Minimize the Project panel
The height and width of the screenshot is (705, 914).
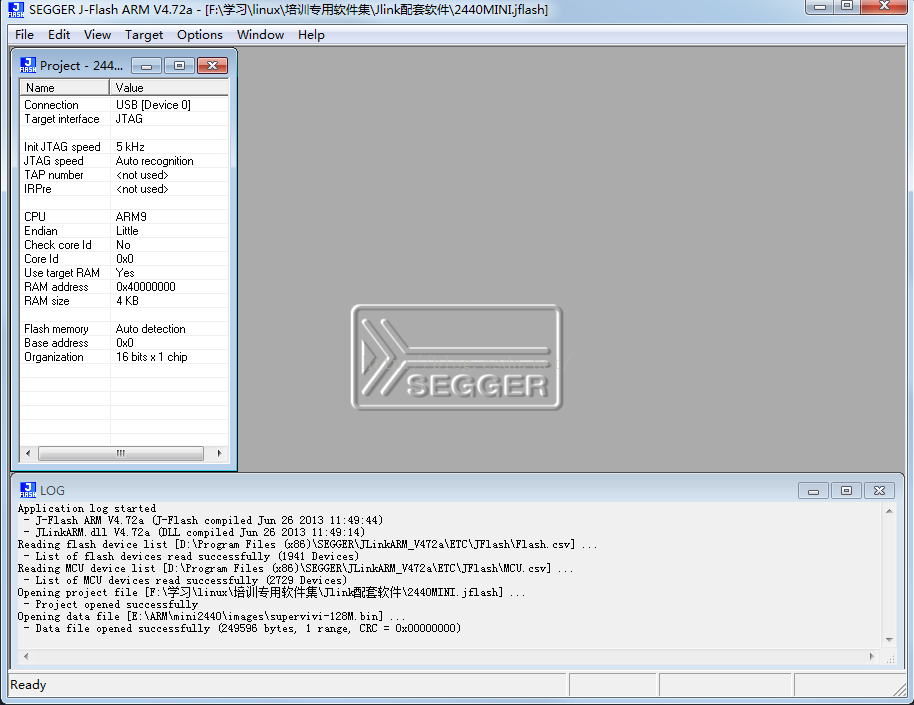146,65
